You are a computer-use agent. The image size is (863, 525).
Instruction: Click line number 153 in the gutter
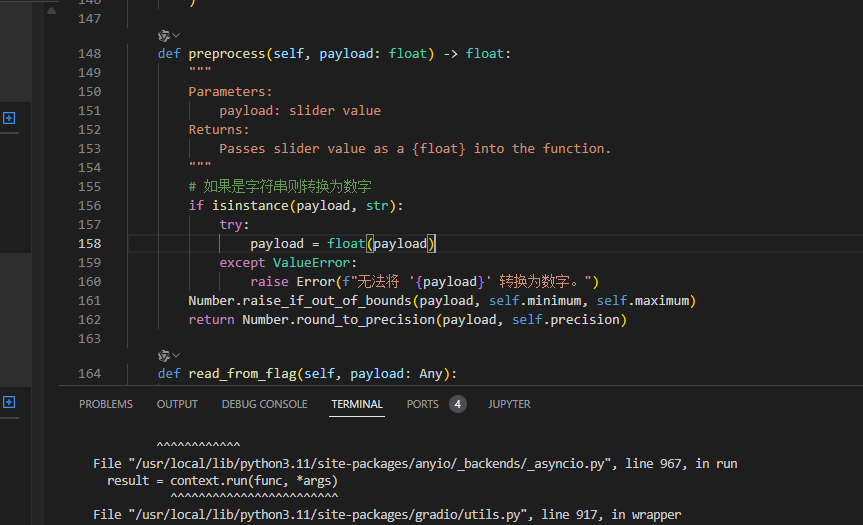[x=89, y=149]
